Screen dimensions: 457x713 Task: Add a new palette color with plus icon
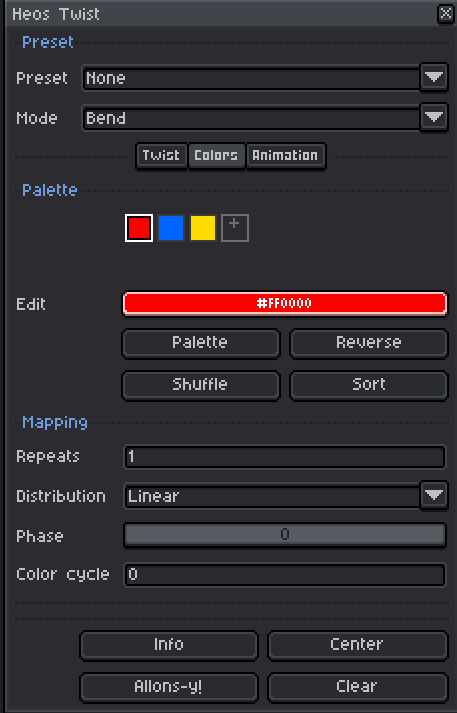coord(235,228)
